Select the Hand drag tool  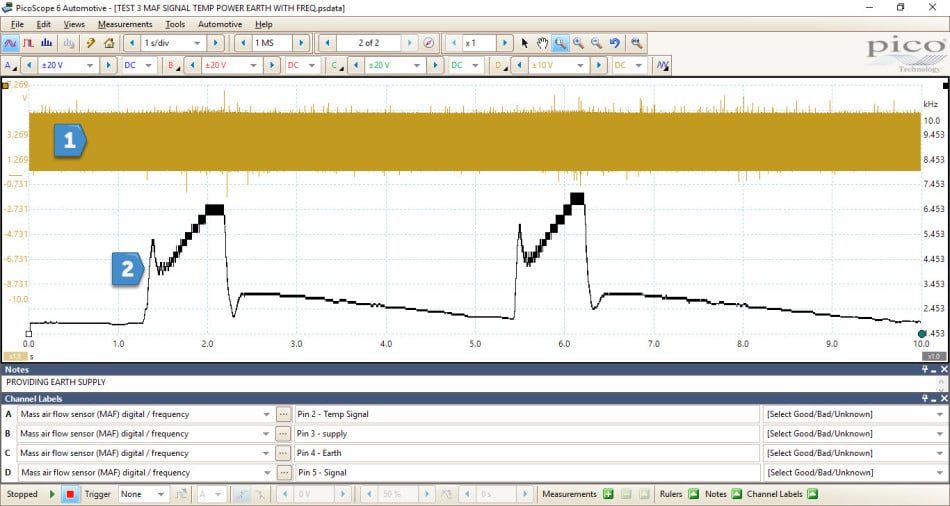click(x=542, y=43)
